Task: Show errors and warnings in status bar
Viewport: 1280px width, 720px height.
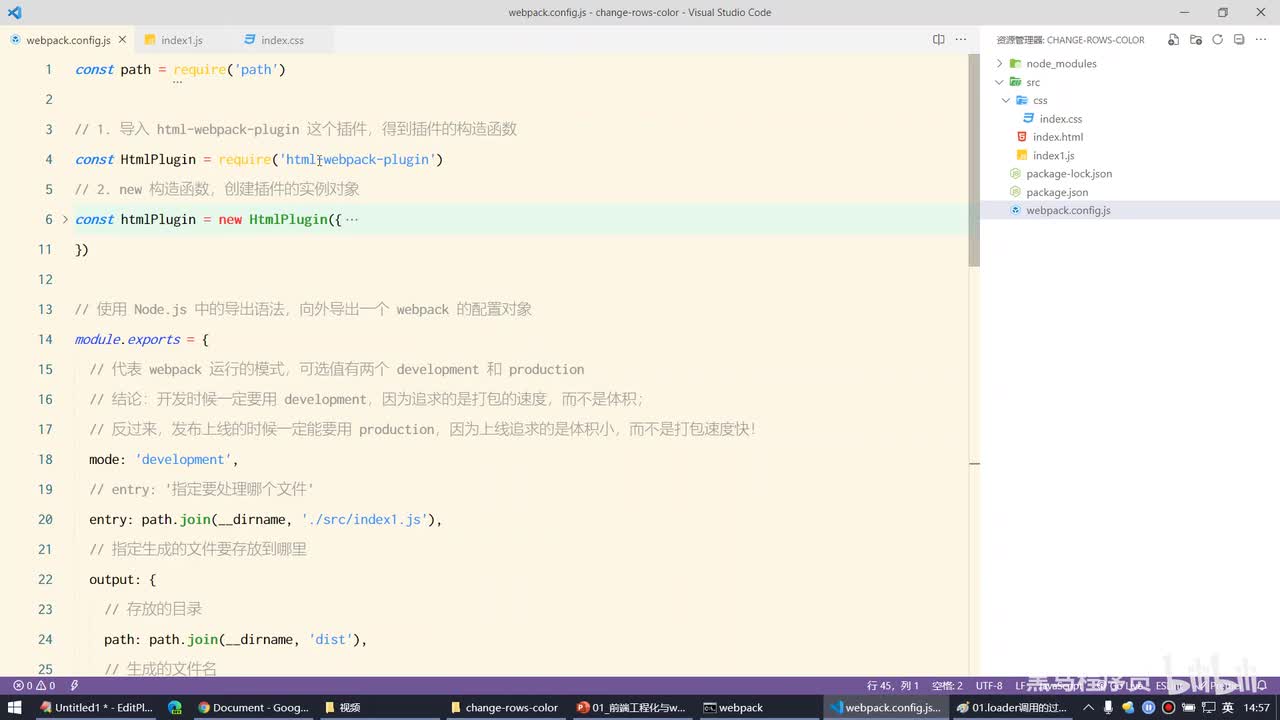Action: tap(33, 686)
